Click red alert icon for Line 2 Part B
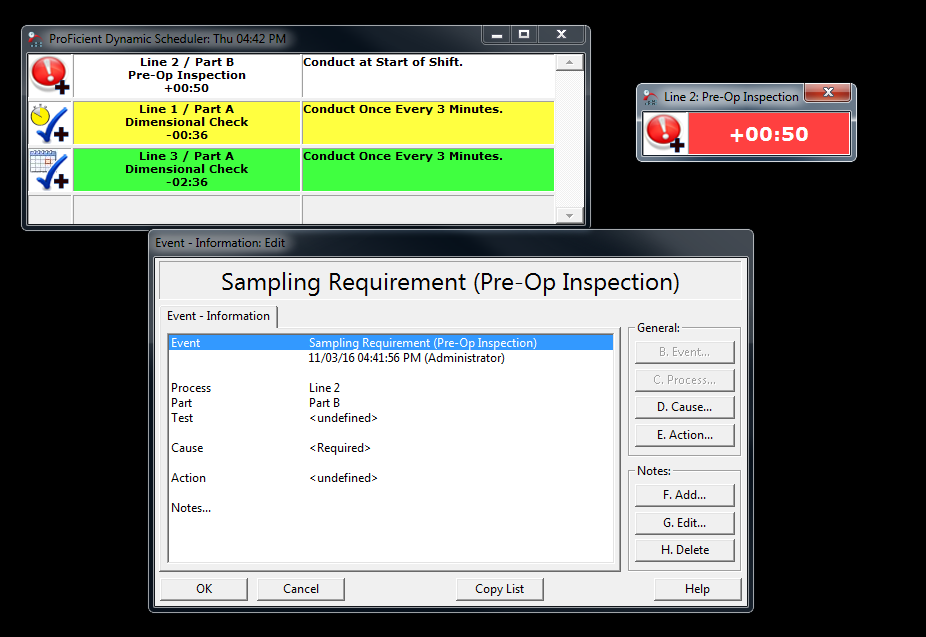 tap(50, 76)
